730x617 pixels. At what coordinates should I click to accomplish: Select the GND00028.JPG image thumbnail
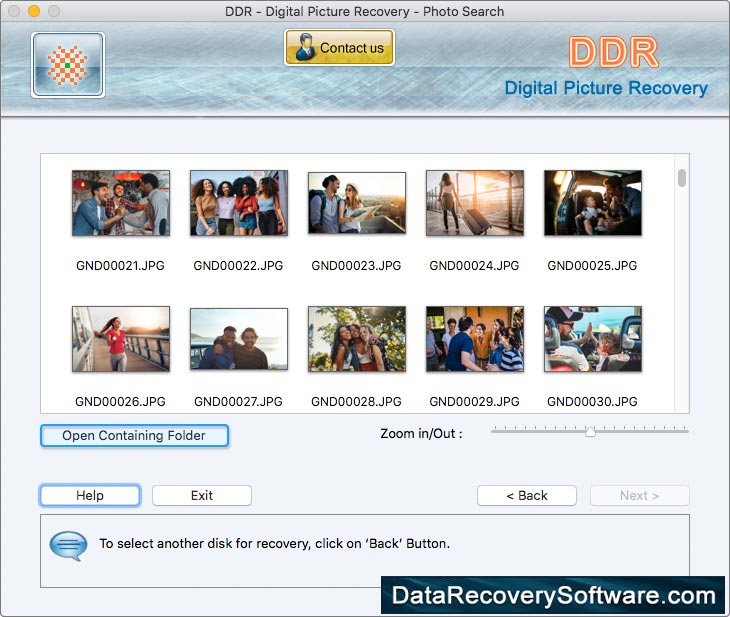[357, 339]
